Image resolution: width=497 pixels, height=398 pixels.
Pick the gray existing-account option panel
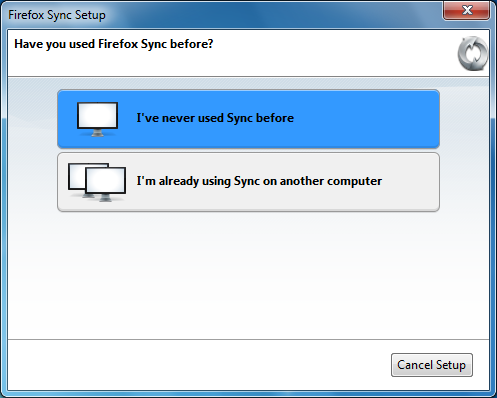[x=248, y=182]
